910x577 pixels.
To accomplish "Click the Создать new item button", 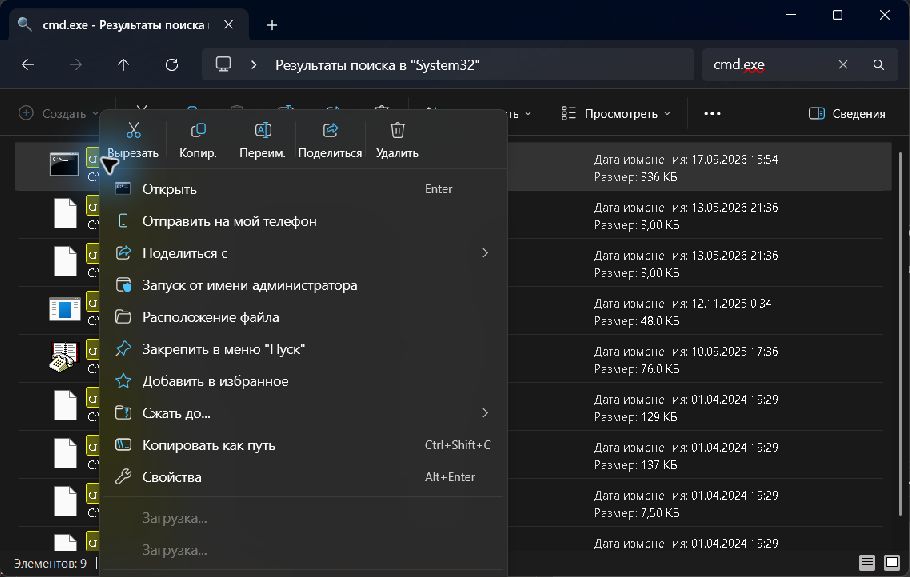I will pos(58,114).
